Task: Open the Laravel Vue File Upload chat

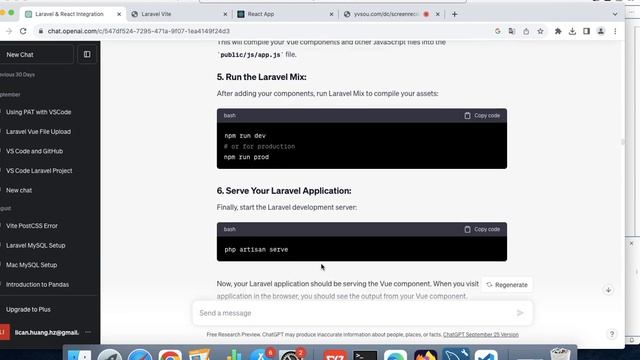Action: coord(38,131)
